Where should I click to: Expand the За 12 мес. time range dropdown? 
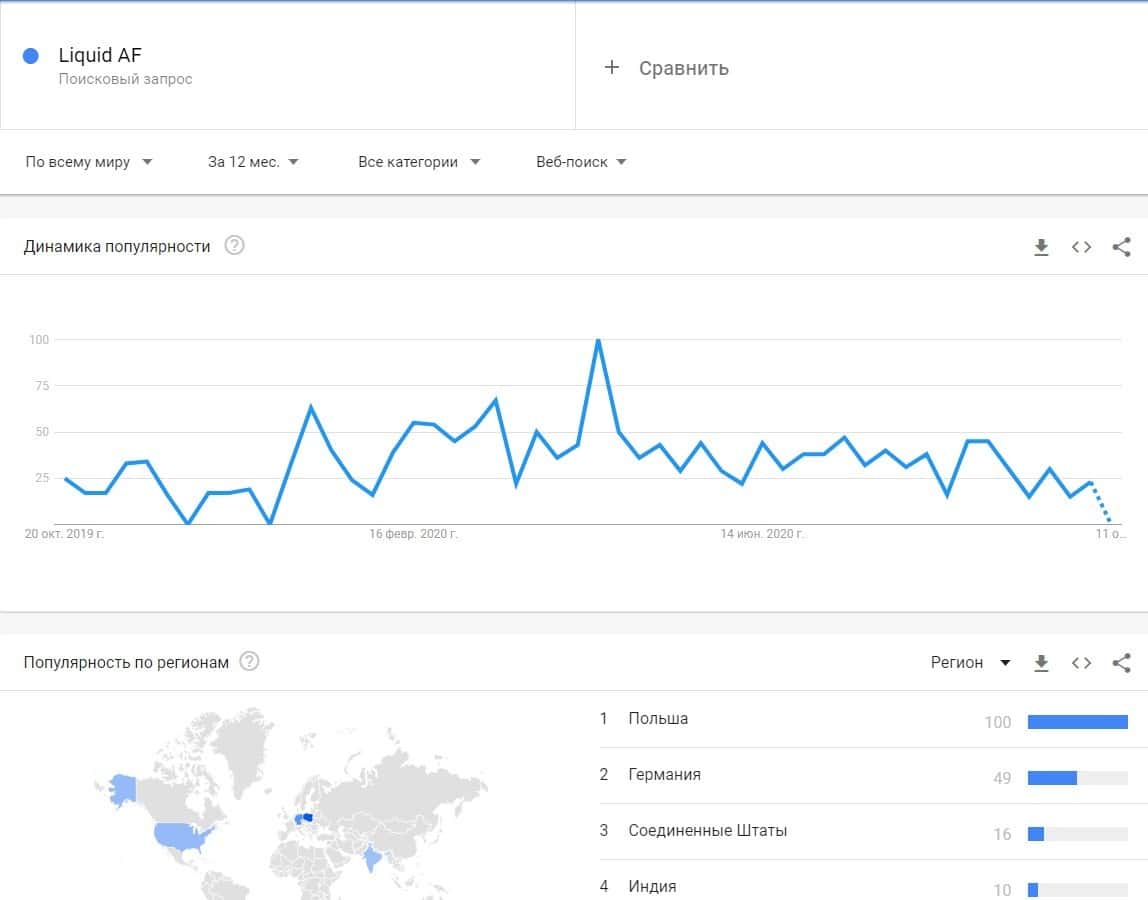click(253, 162)
